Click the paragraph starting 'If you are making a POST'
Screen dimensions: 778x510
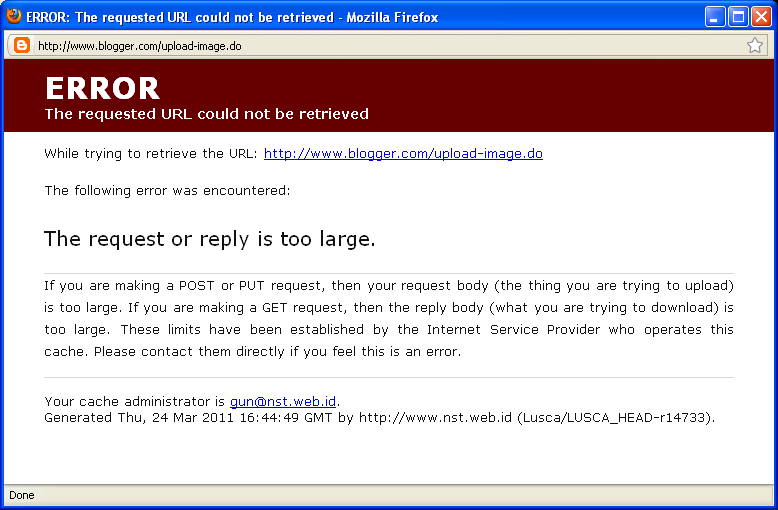[x=389, y=319]
